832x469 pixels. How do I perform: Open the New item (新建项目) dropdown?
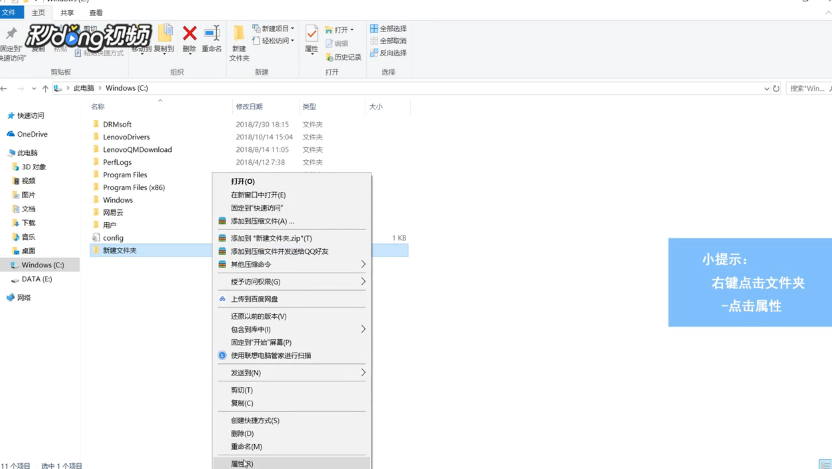[273, 29]
